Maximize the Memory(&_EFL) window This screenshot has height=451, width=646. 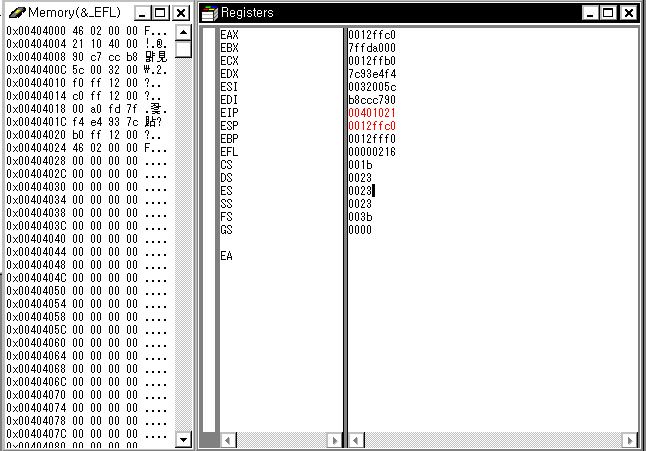tap(160, 13)
